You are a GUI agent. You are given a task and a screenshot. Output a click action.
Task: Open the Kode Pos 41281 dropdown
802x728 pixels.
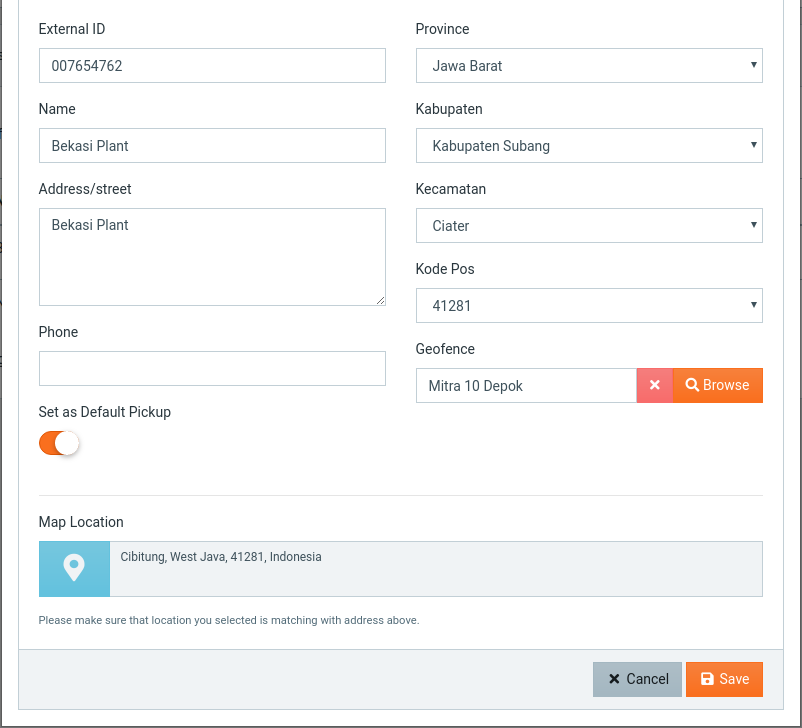(x=589, y=305)
